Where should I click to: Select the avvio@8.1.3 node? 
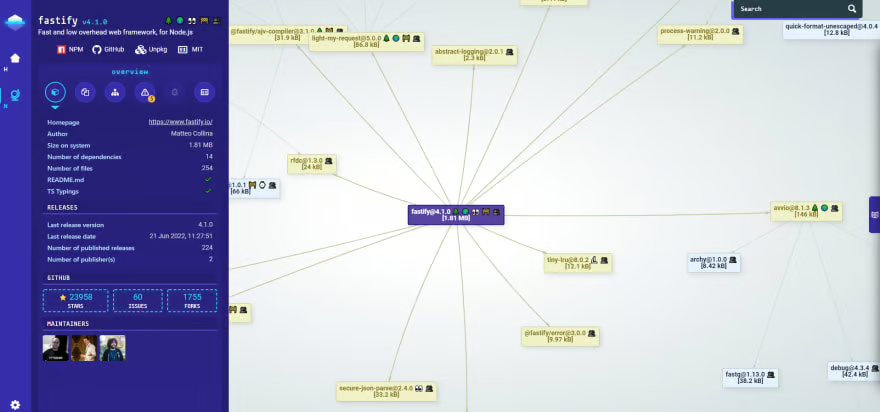tap(806, 211)
